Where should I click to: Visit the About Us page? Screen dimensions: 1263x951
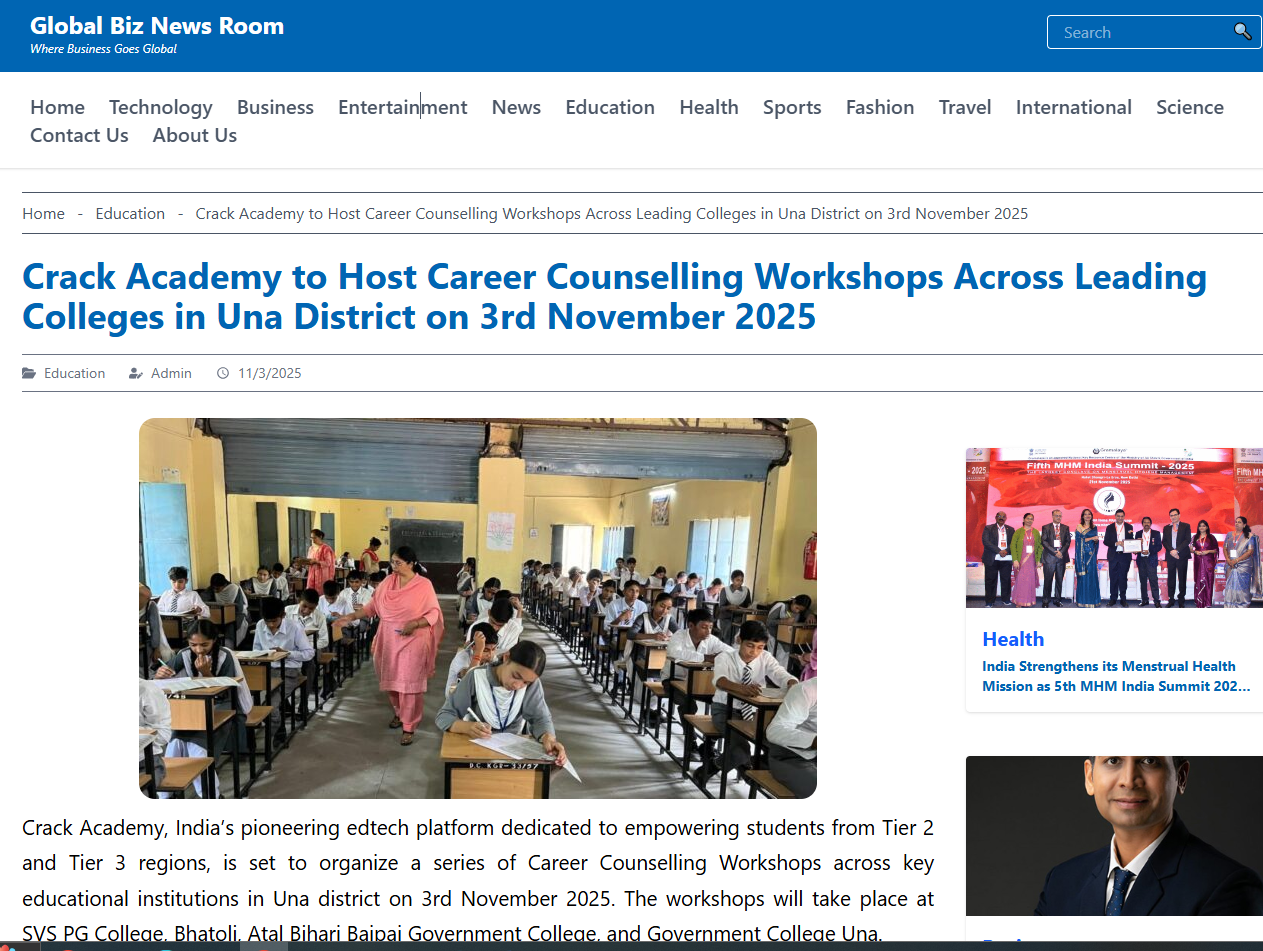pyautogui.click(x=194, y=135)
